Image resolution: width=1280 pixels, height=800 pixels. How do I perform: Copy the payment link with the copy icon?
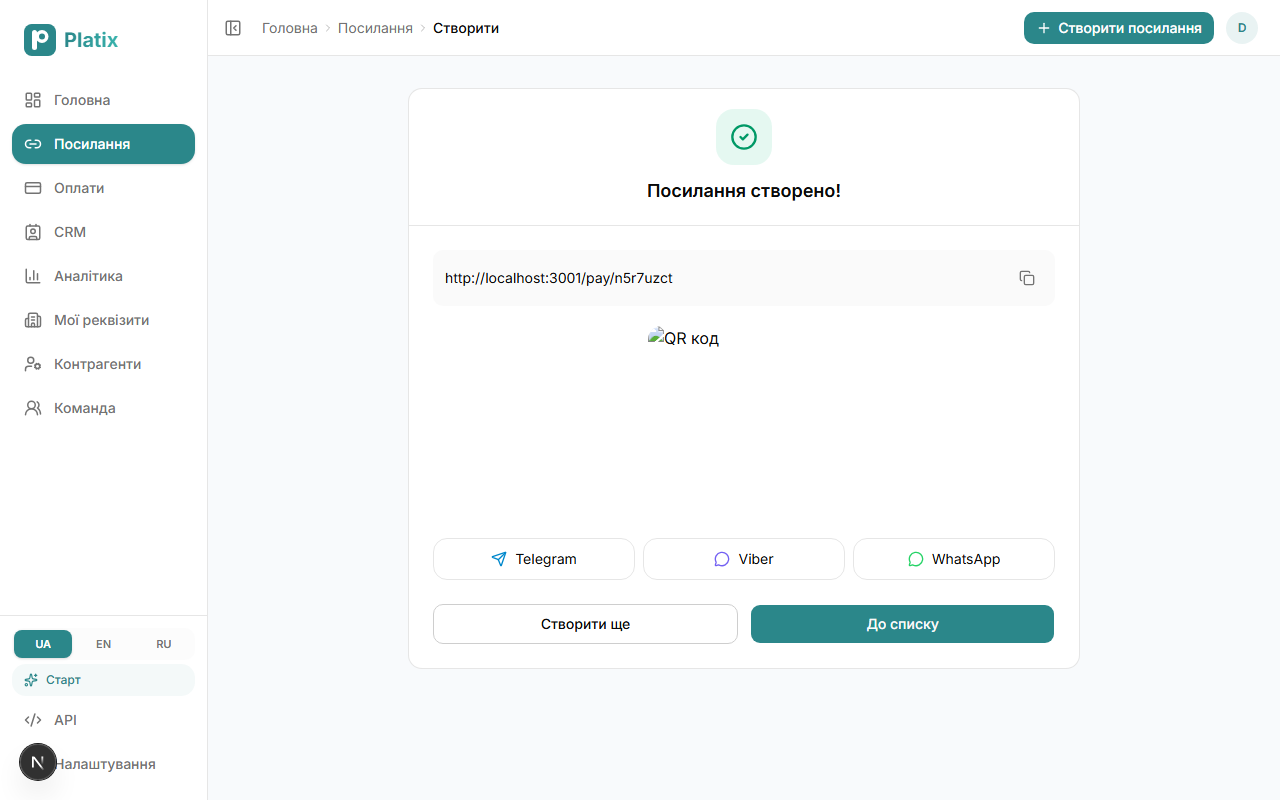coord(1027,278)
